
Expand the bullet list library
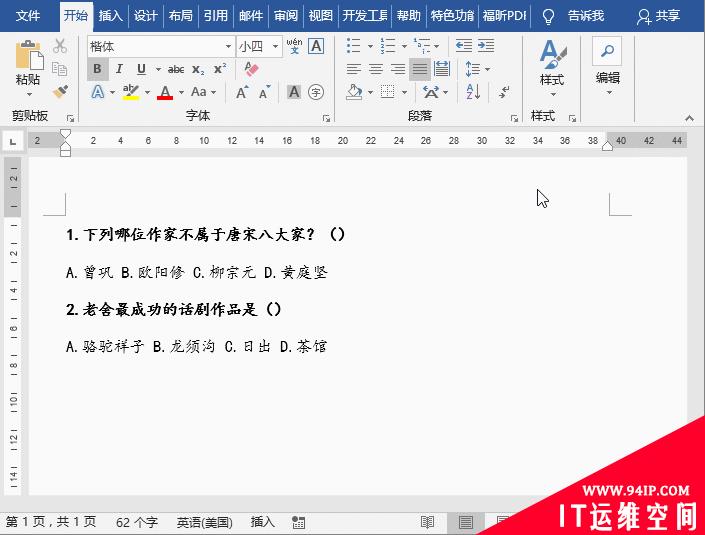(370, 46)
